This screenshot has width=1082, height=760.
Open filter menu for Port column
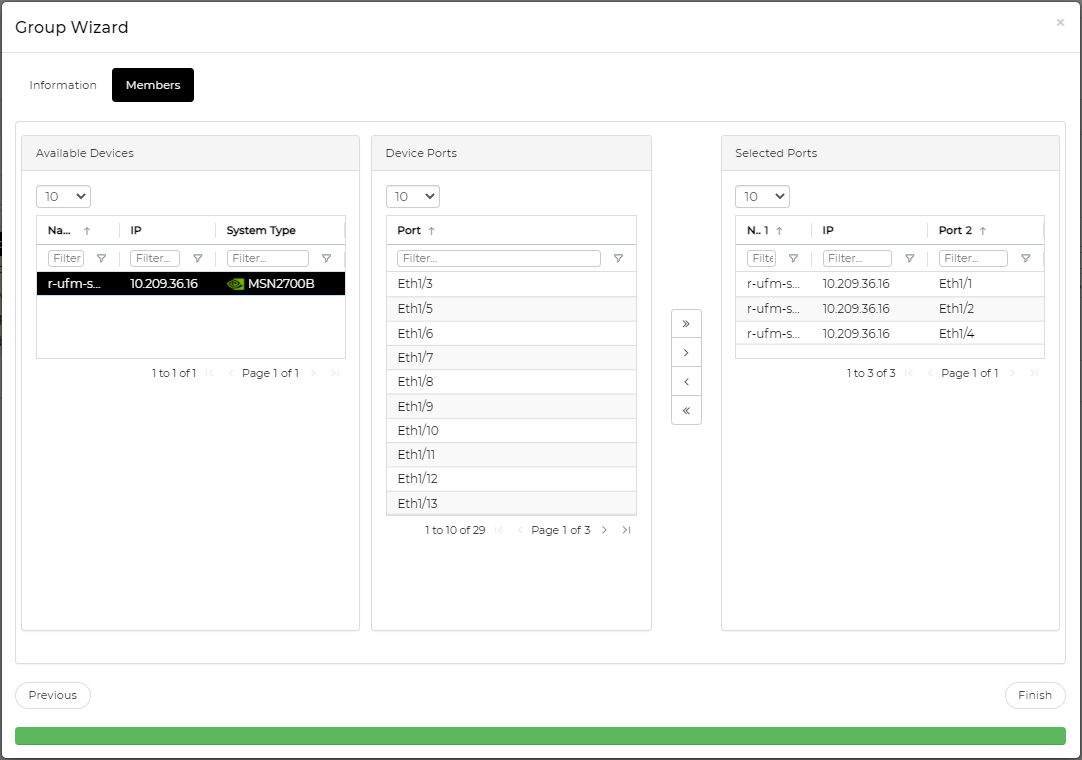pos(618,259)
